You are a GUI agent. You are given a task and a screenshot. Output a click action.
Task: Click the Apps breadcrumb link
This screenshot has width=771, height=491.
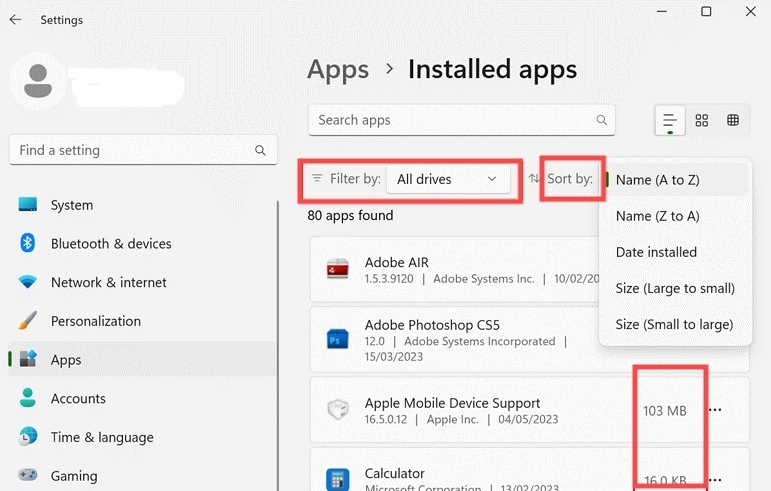338,69
